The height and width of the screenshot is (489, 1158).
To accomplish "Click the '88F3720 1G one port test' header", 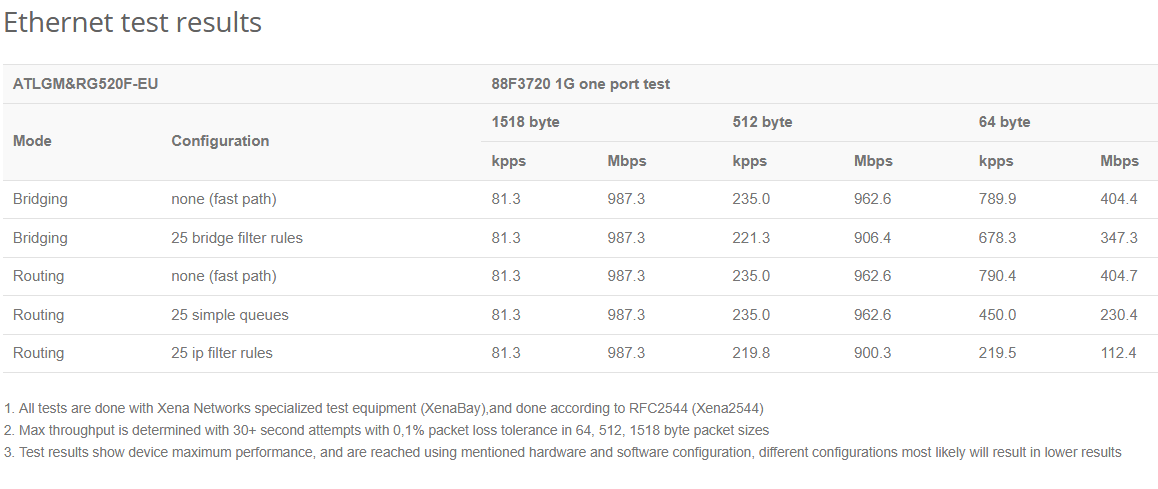I will [580, 84].
